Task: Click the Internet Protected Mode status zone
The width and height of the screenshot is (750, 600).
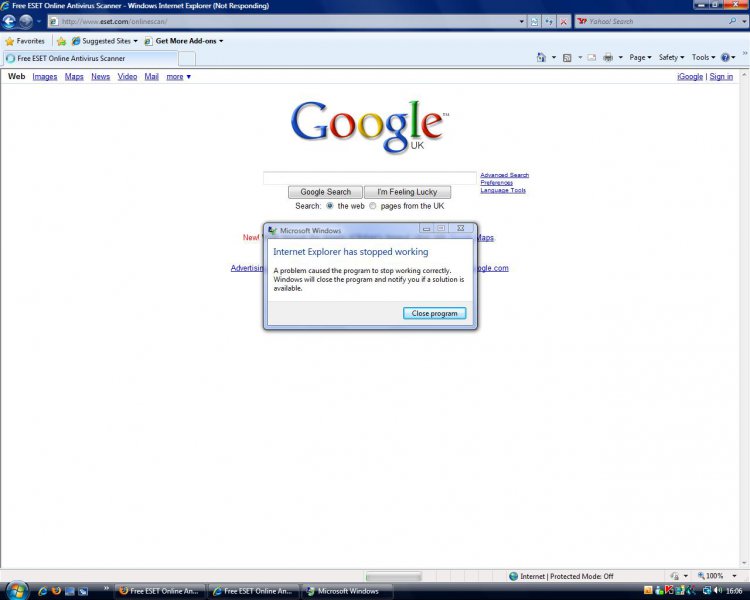Action: tap(562, 576)
